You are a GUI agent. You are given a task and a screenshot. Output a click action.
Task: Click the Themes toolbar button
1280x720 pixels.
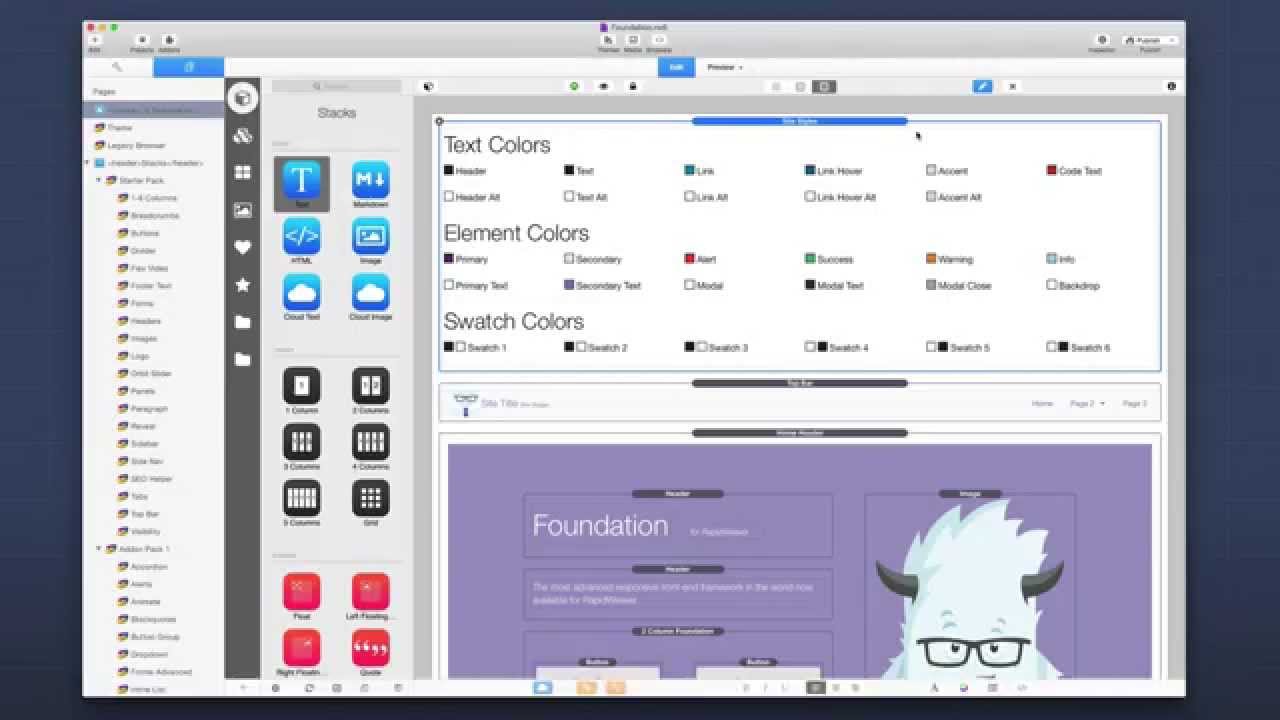pyautogui.click(x=608, y=43)
